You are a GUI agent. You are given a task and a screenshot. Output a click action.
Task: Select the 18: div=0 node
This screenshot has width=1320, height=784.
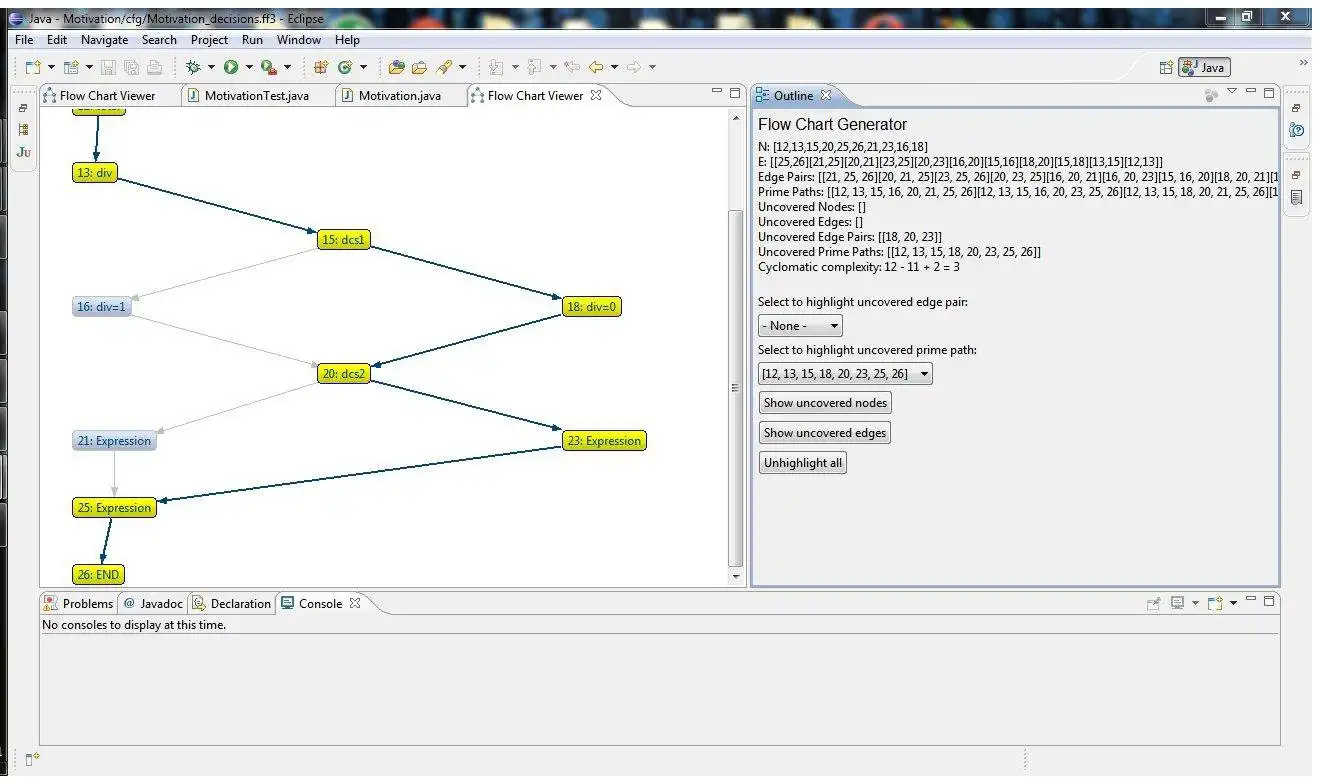592,307
